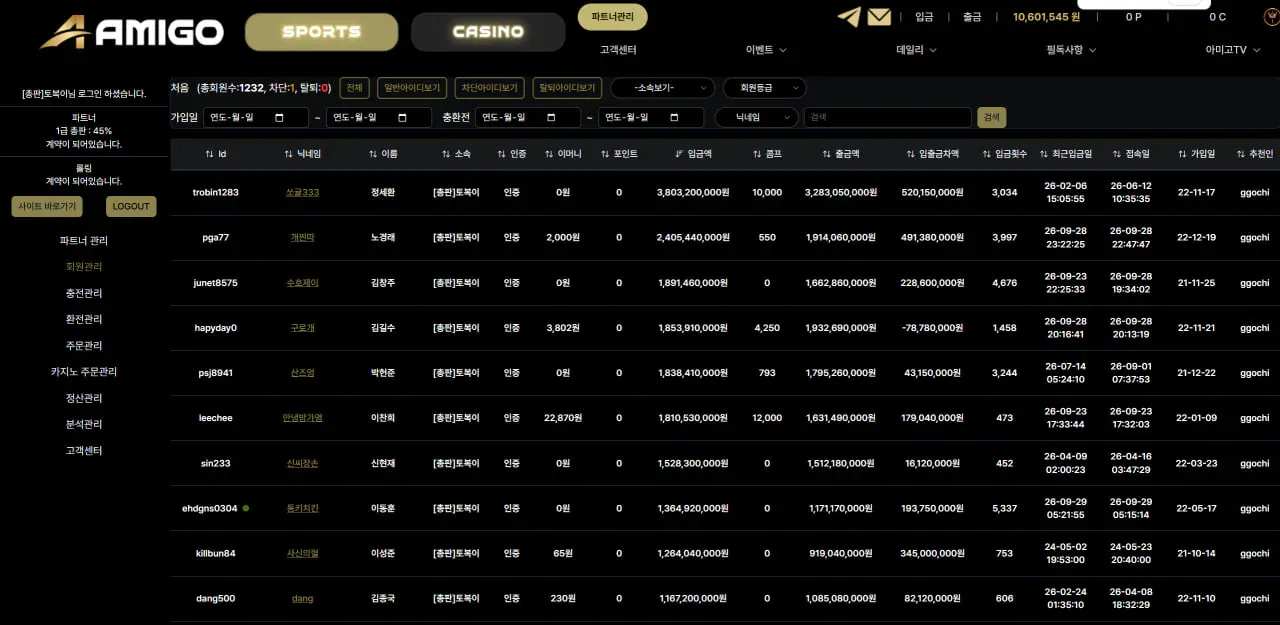This screenshot has height=625, width=1280.
Task: Sort table by 인증 column
Action: coord(511,154)
